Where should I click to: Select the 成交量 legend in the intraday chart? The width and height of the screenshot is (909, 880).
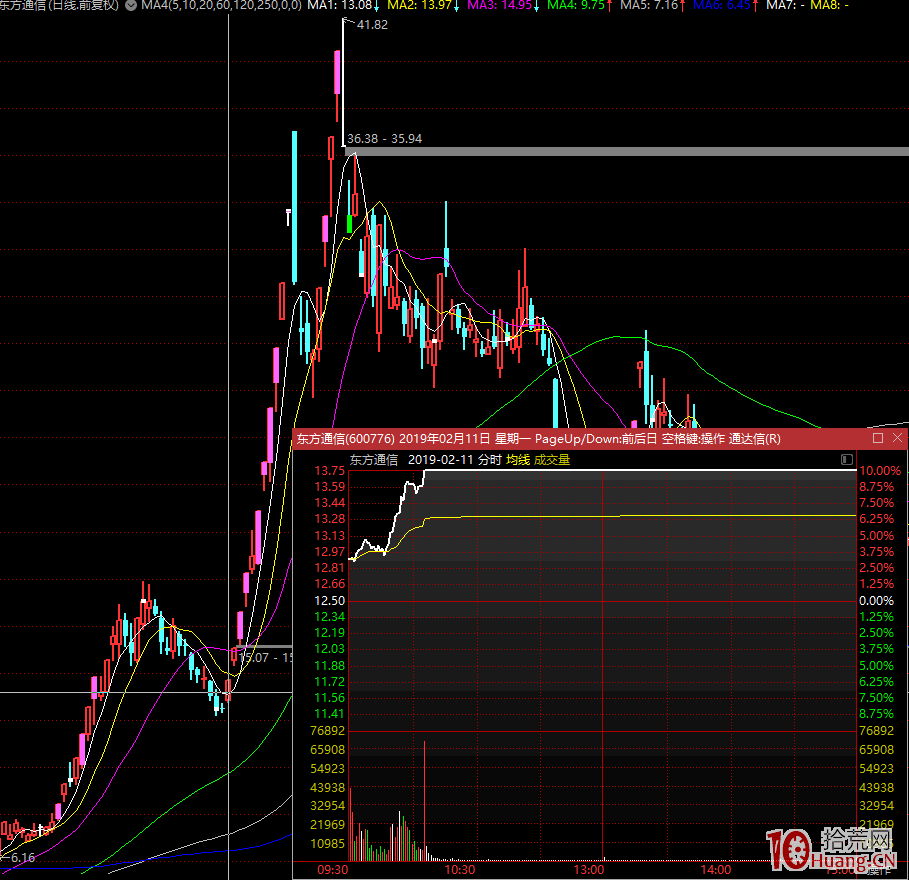tap(552, 460)
